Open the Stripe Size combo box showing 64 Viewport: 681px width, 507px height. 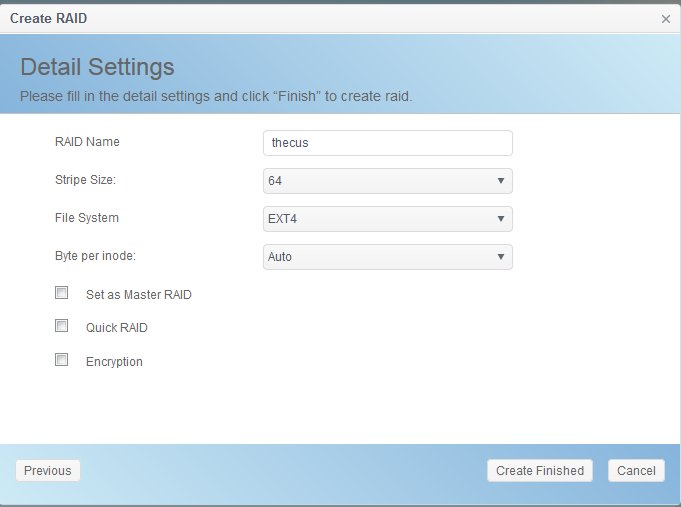380,181
